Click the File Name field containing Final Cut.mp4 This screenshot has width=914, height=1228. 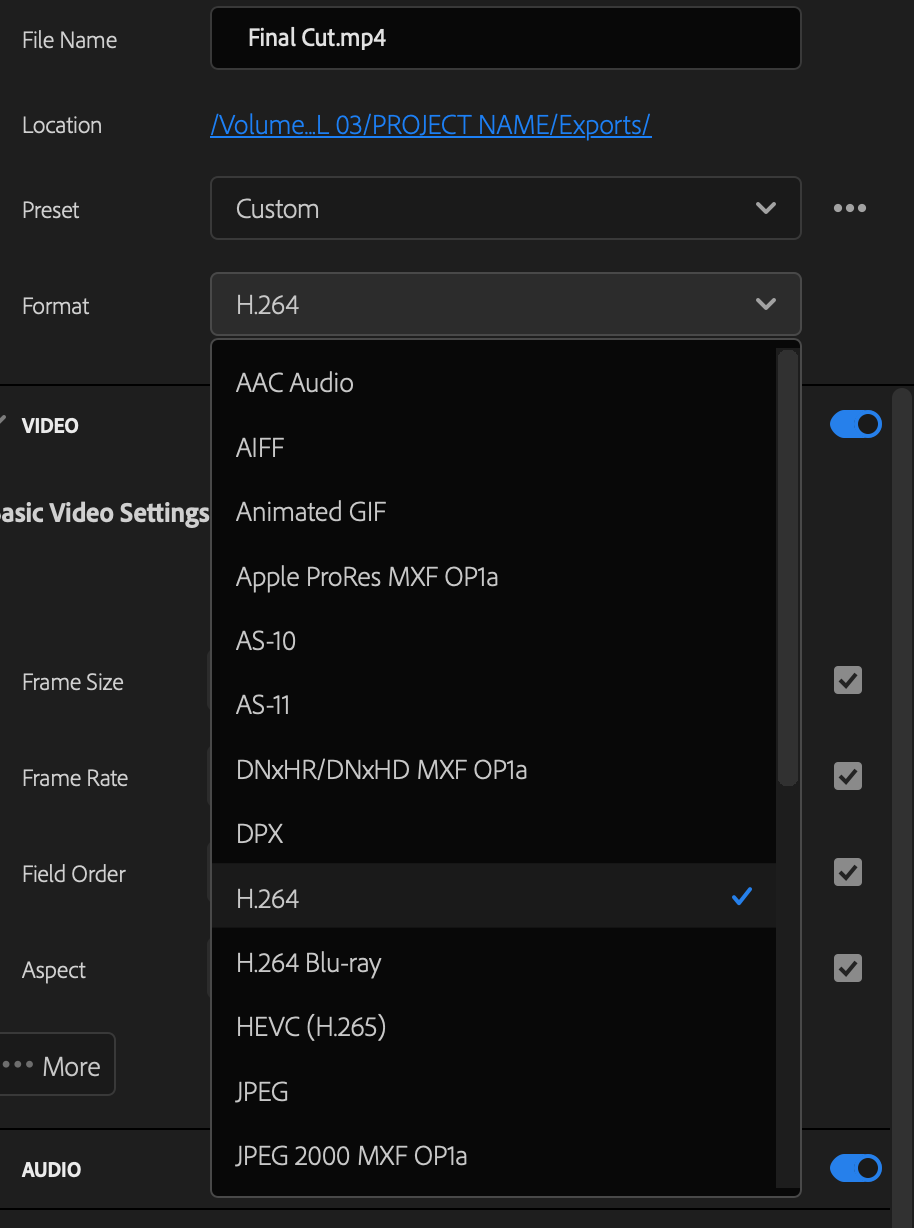point(505,38)
